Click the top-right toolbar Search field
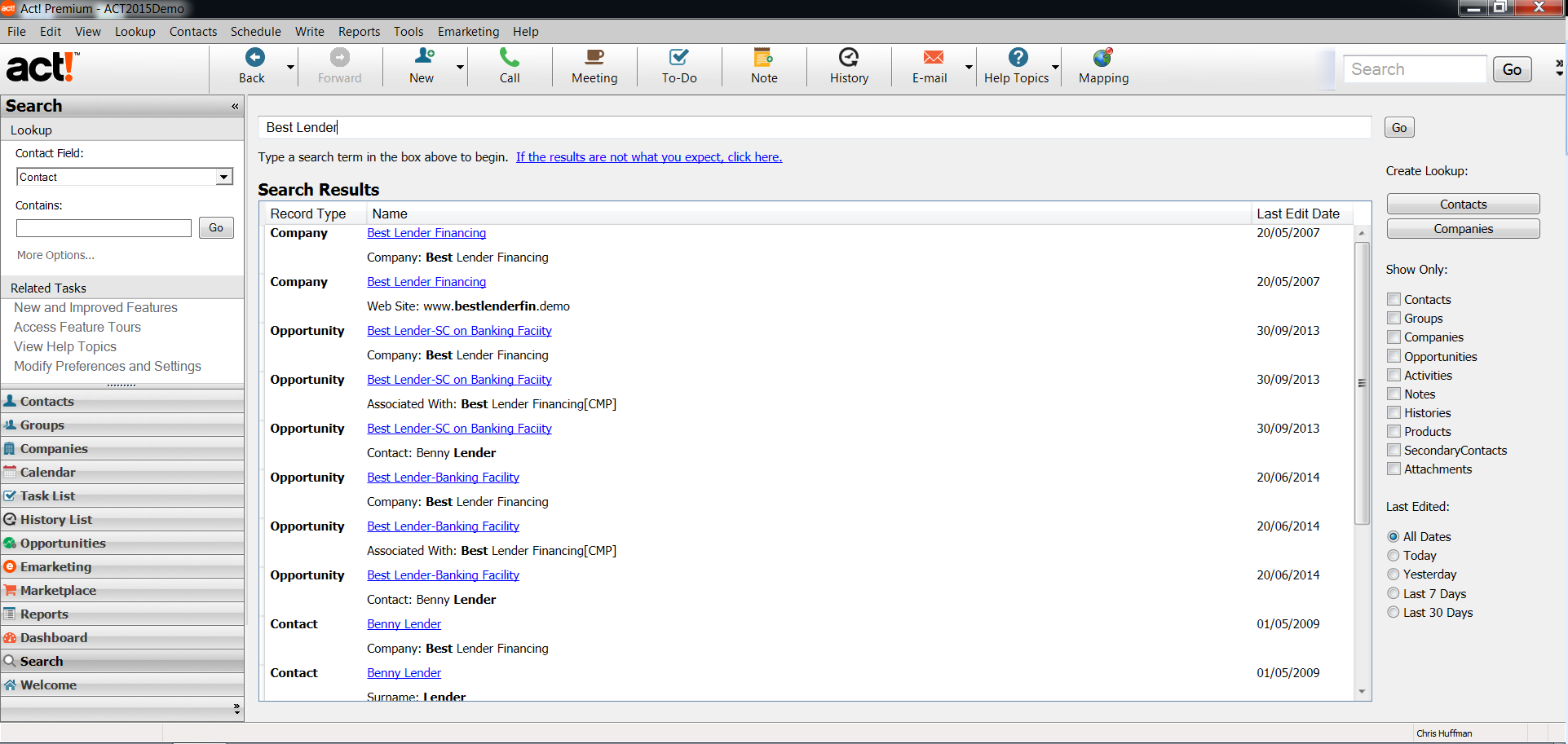The height and width of the screenshot is (744, 1568). 1415,69
